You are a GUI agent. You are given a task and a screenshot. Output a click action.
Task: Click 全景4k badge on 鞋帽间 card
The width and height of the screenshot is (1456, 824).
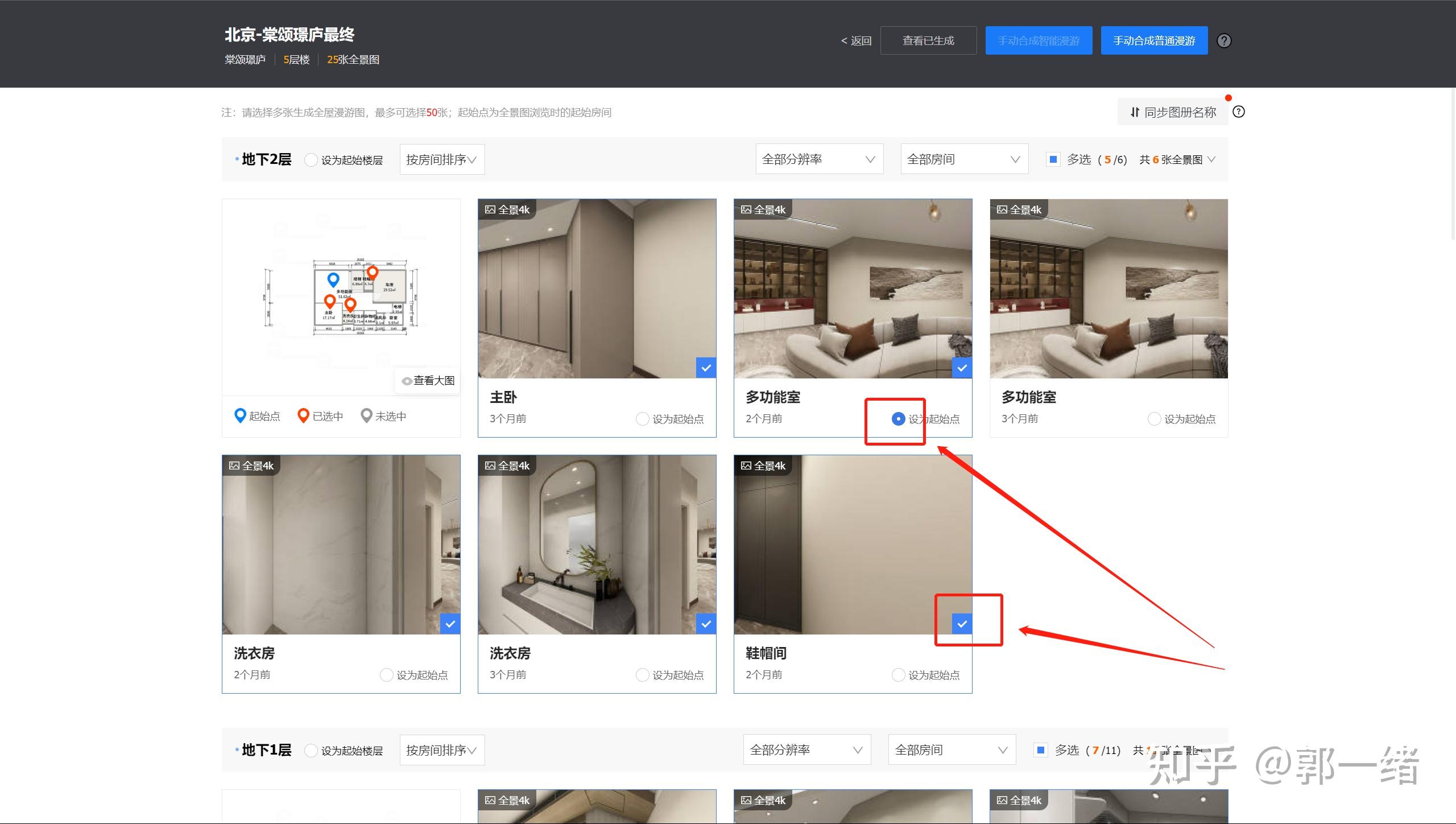point(763,465)
